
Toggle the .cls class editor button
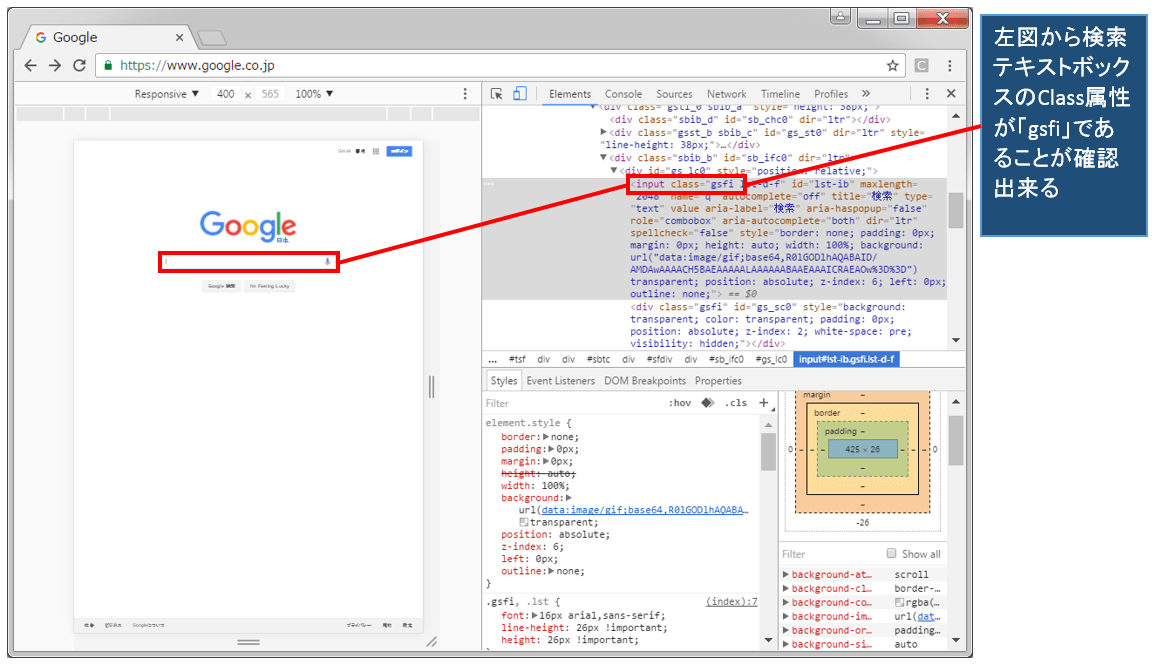tap(736, 403)
